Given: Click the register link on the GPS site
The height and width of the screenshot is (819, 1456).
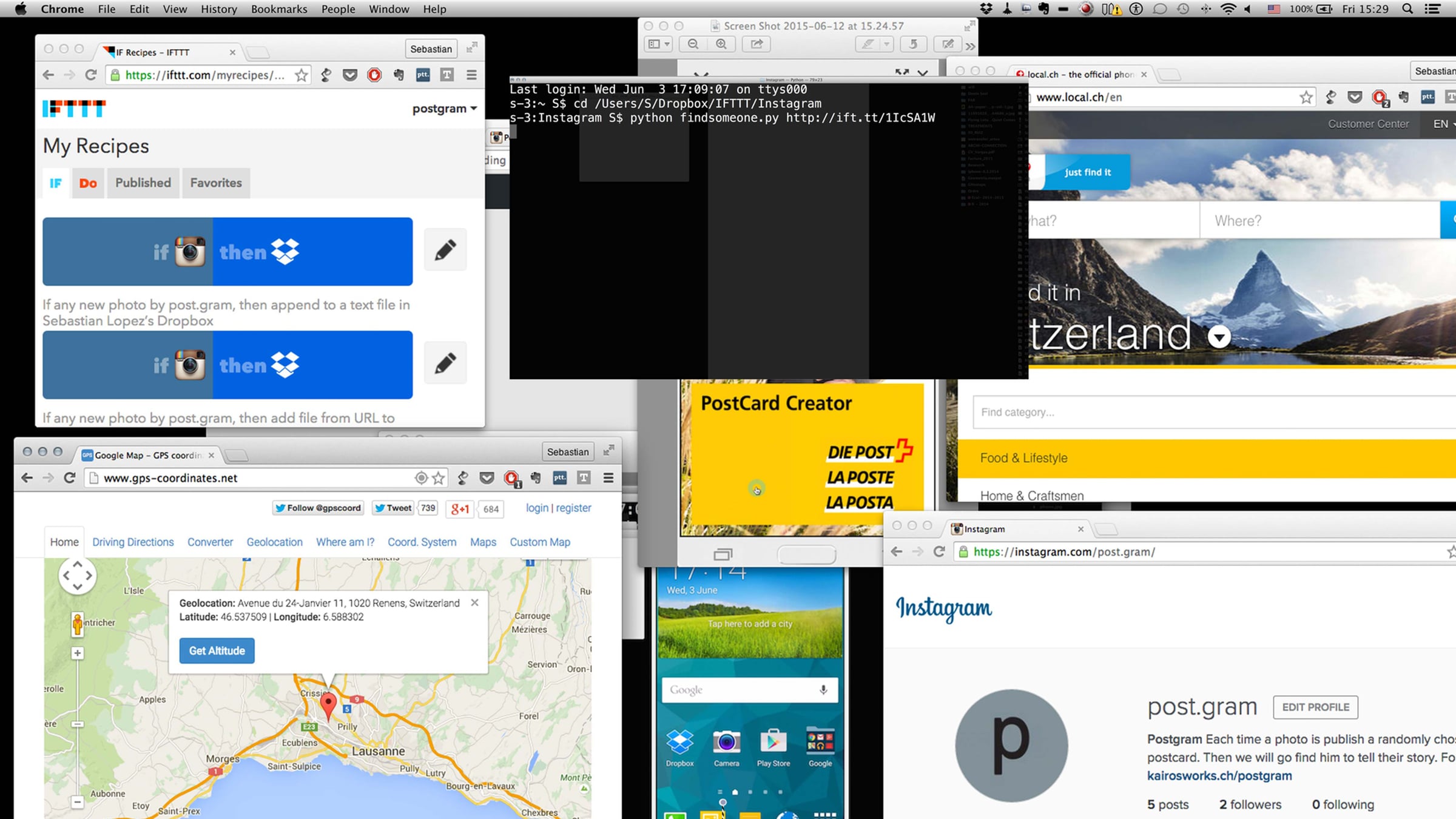Looking at the screenshot, I should 573,508.
